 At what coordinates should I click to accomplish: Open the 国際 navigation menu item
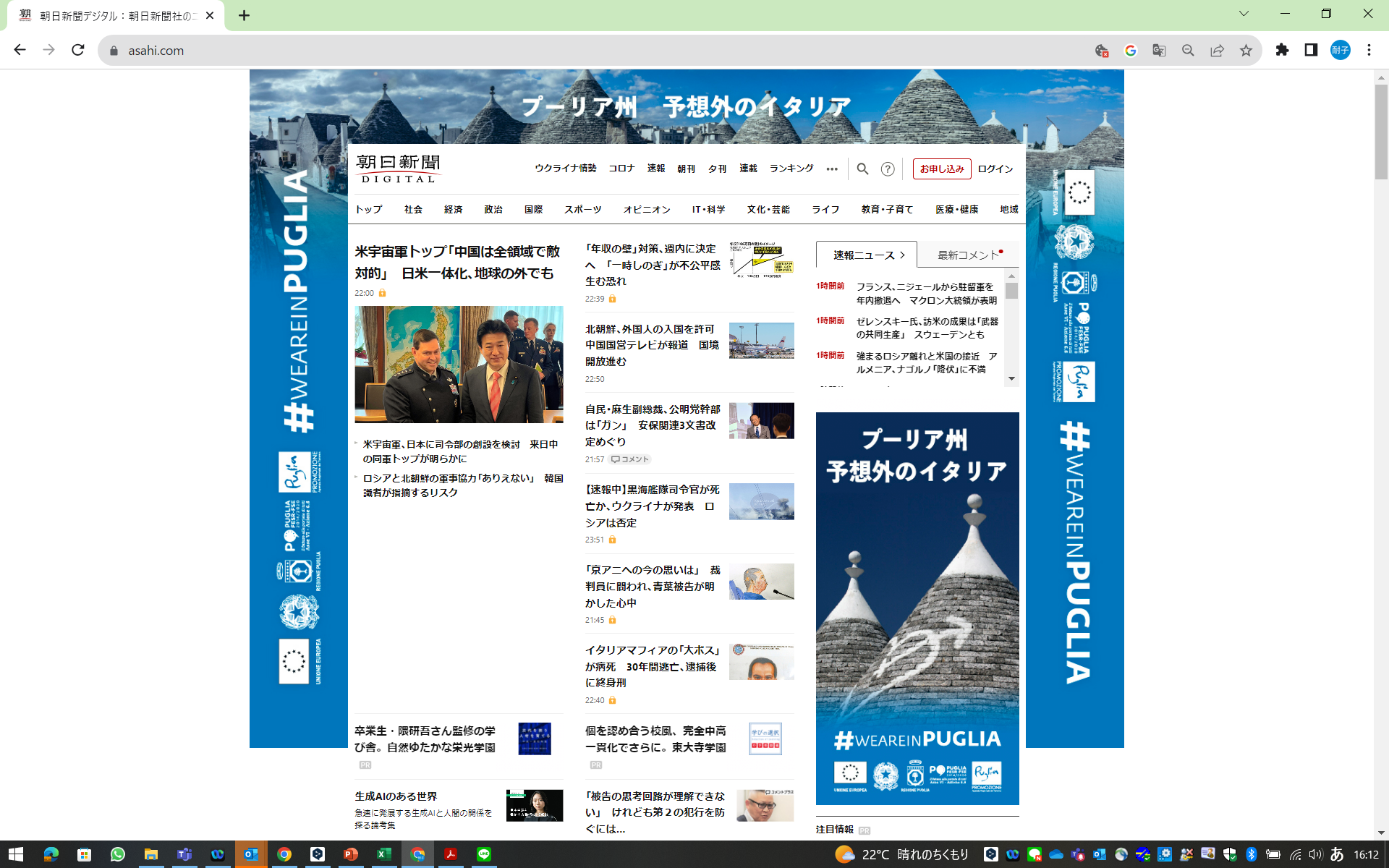[x=533, y=209]
